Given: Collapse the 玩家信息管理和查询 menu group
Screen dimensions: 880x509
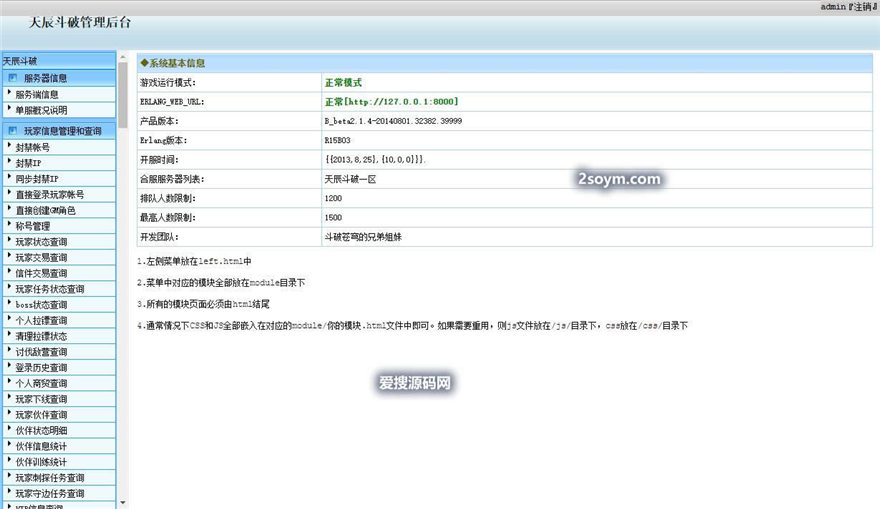Looking at the screenshot, I should [62, 131].
